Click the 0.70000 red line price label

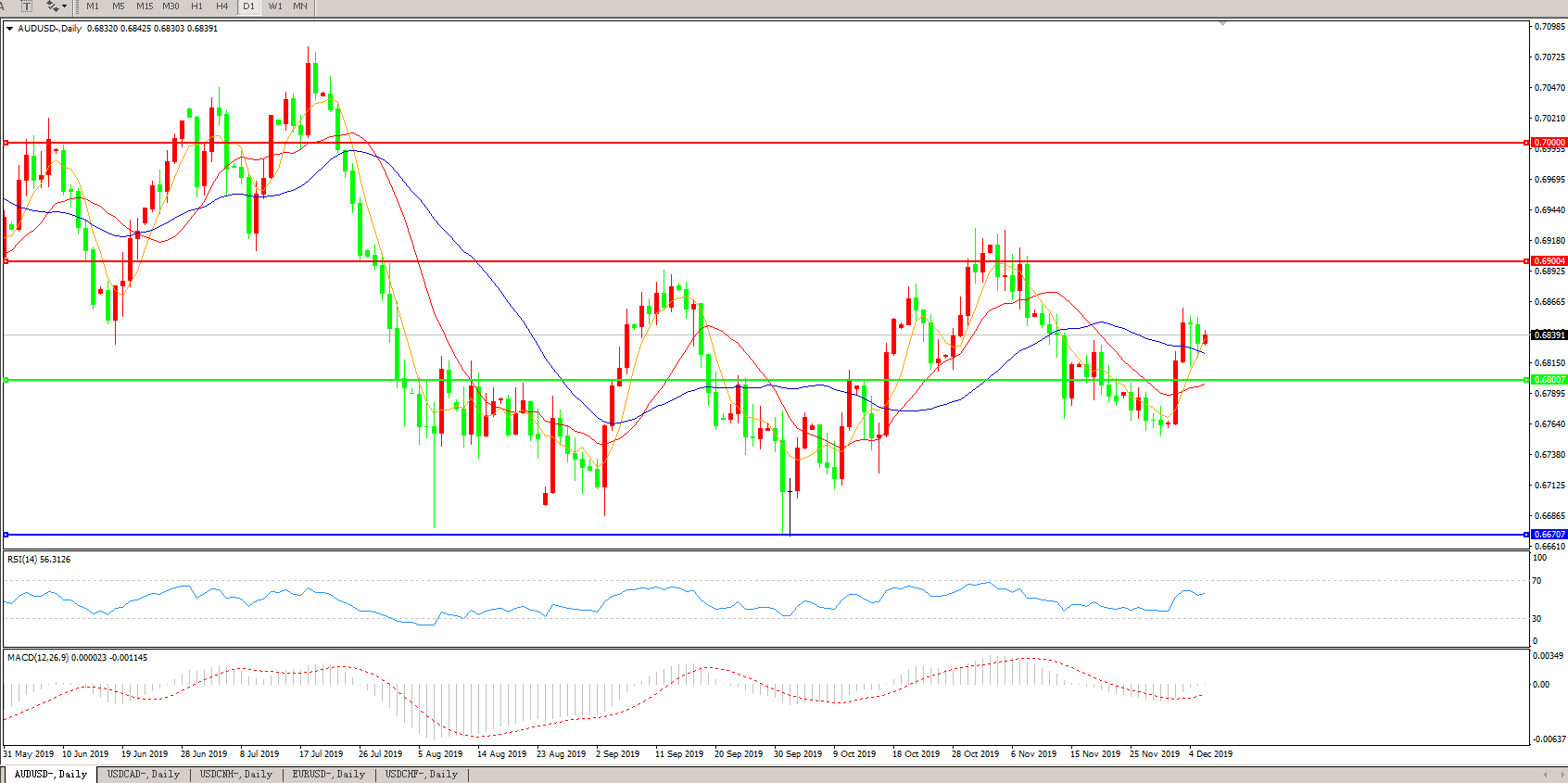1549,143
